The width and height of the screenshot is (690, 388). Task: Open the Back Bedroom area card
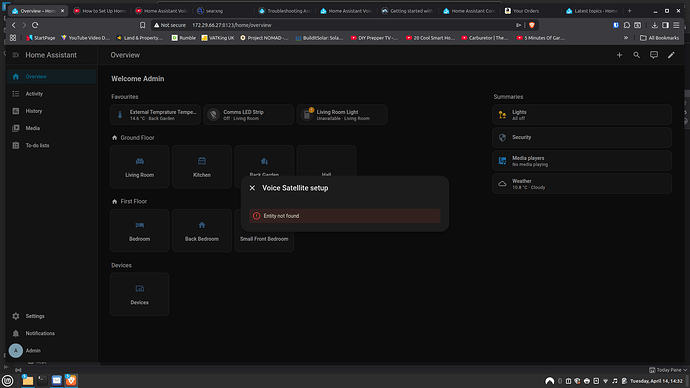pyautogui.click(x=202, y=231)
